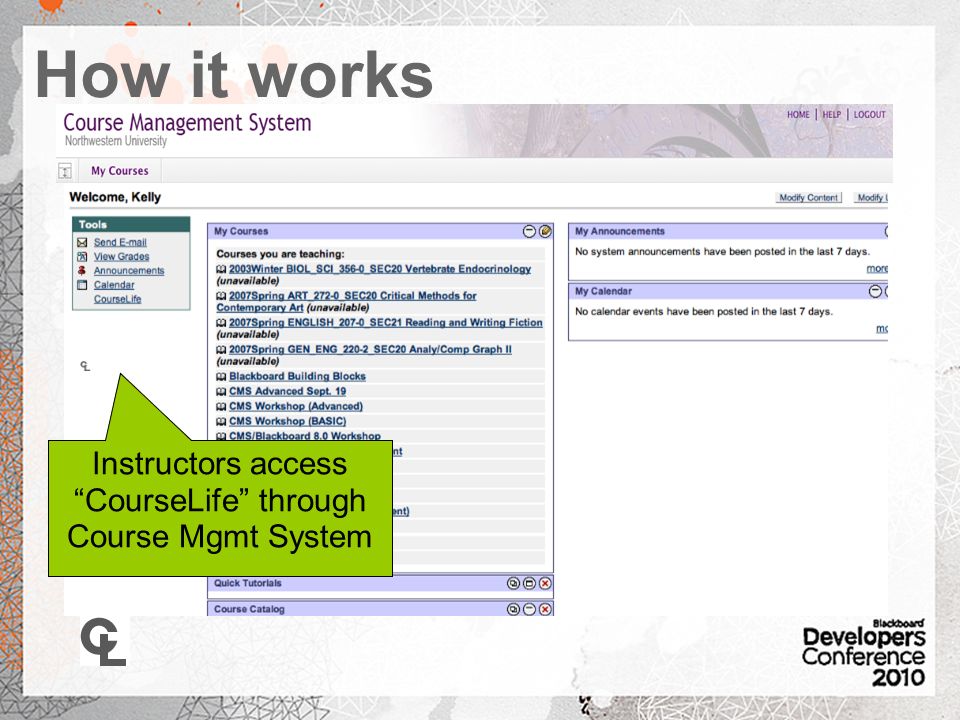
Task: Click LOGOUT in top navigation
Action: [869, 114]
